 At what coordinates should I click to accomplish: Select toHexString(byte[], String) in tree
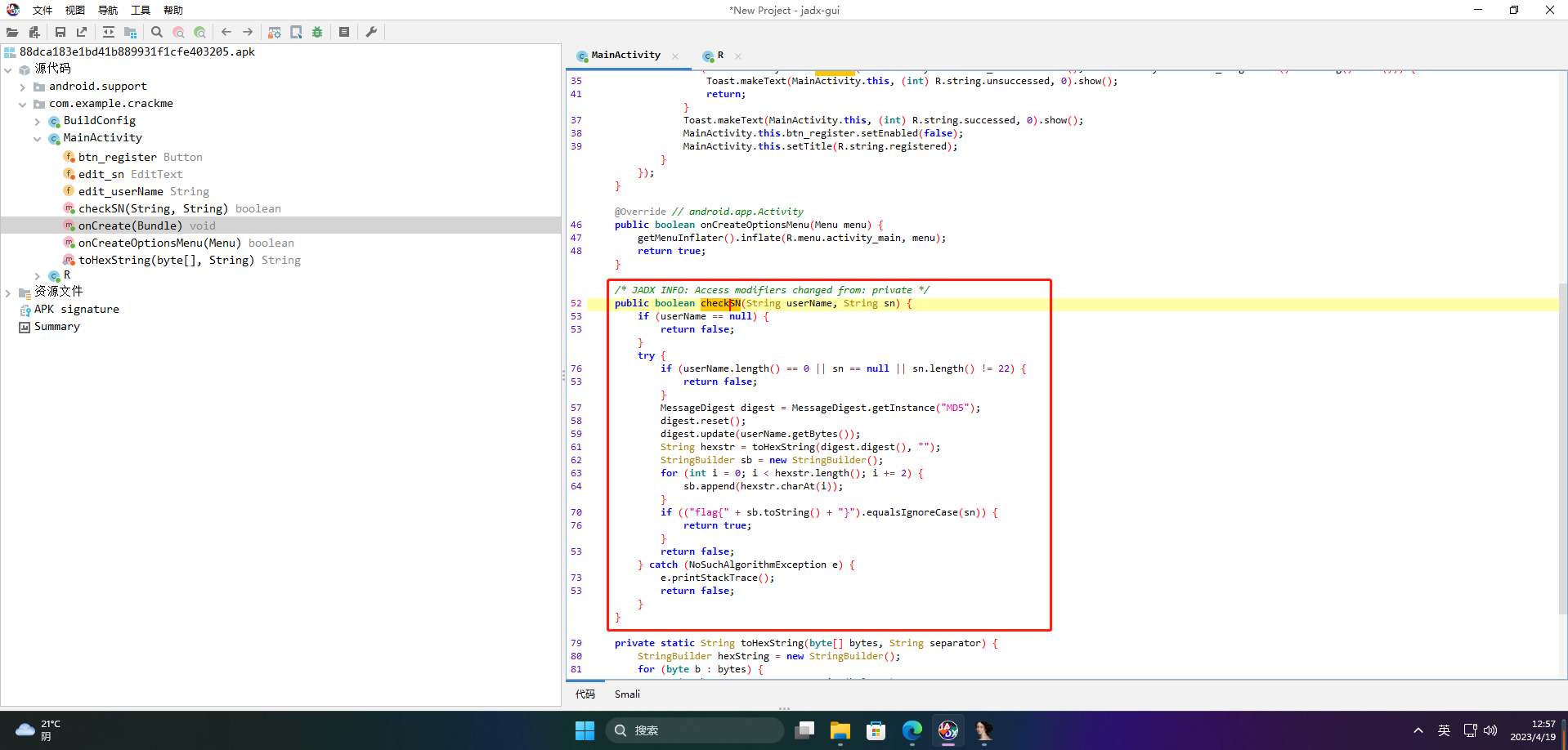(189, 260)
